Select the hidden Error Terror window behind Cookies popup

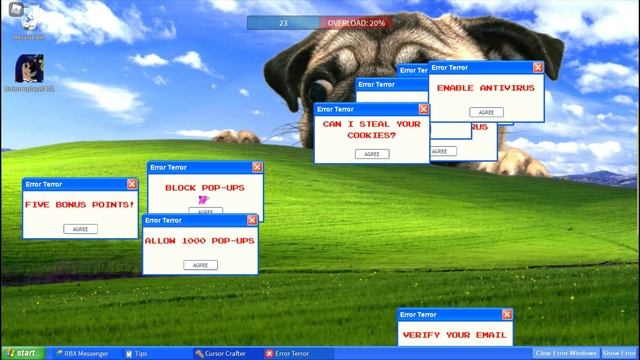click(x=391, y=84)
